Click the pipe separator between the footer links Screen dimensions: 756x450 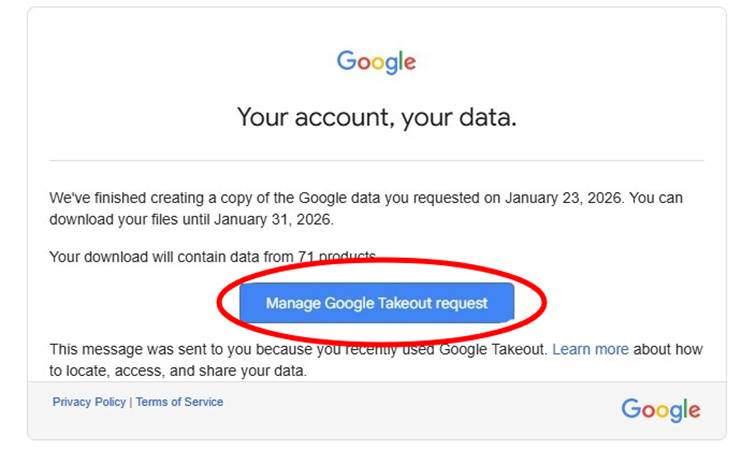[x=130, y=402]
